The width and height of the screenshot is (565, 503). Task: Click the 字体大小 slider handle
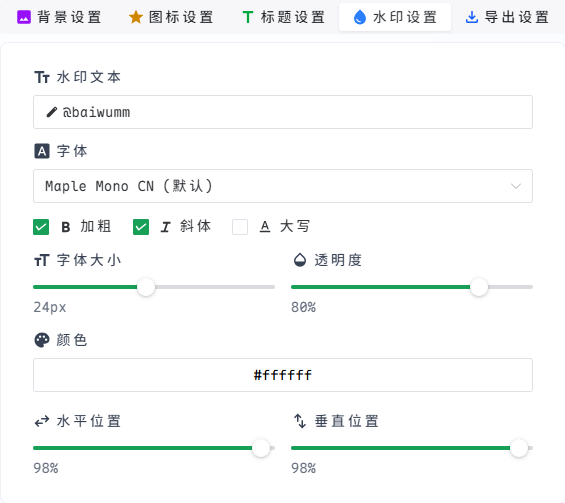click(x=146, y=287)
